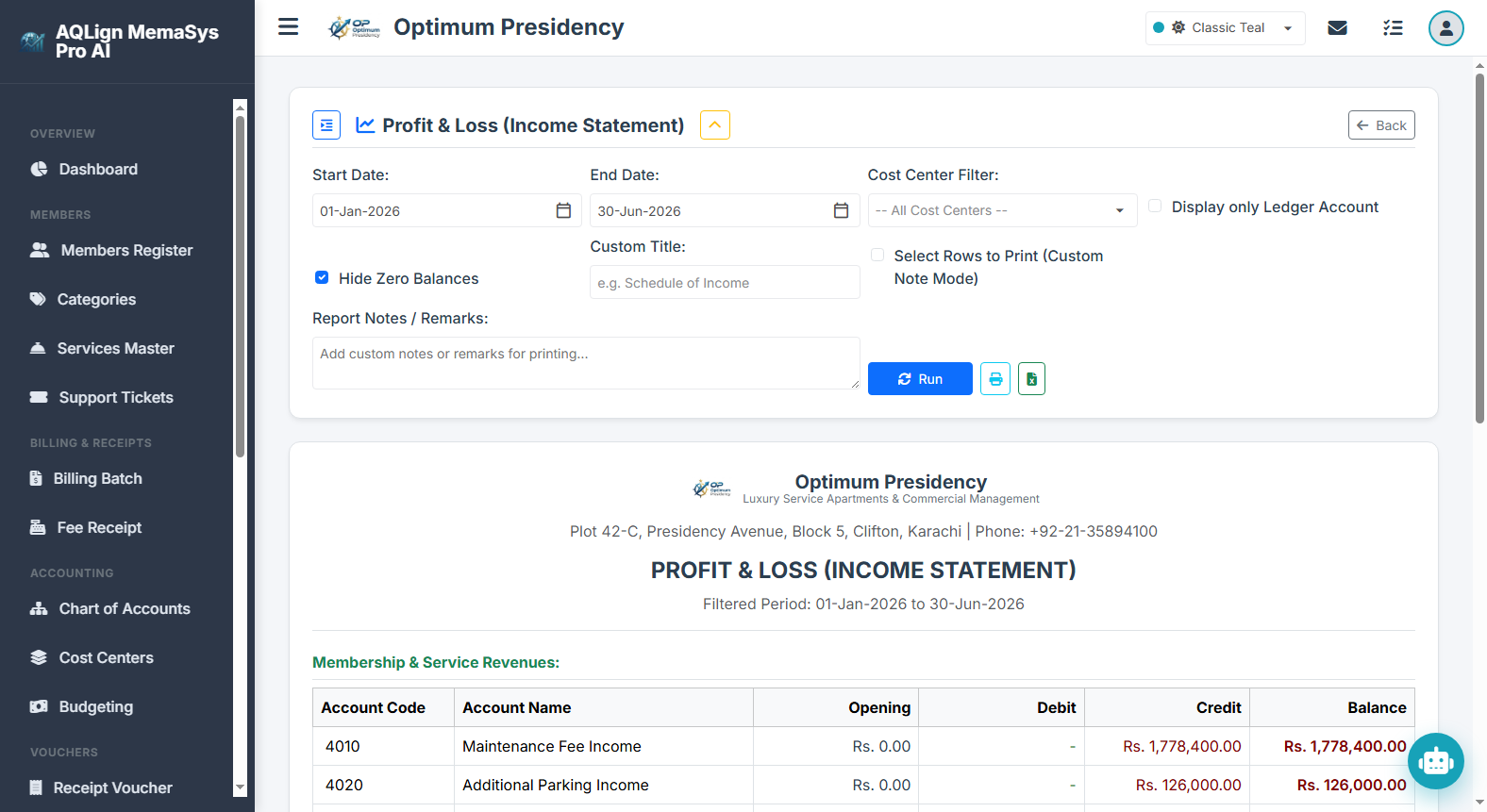This screenshot has height=812, width=1487.
Task: Click into the Start Date field
Action: click(446, 210)
